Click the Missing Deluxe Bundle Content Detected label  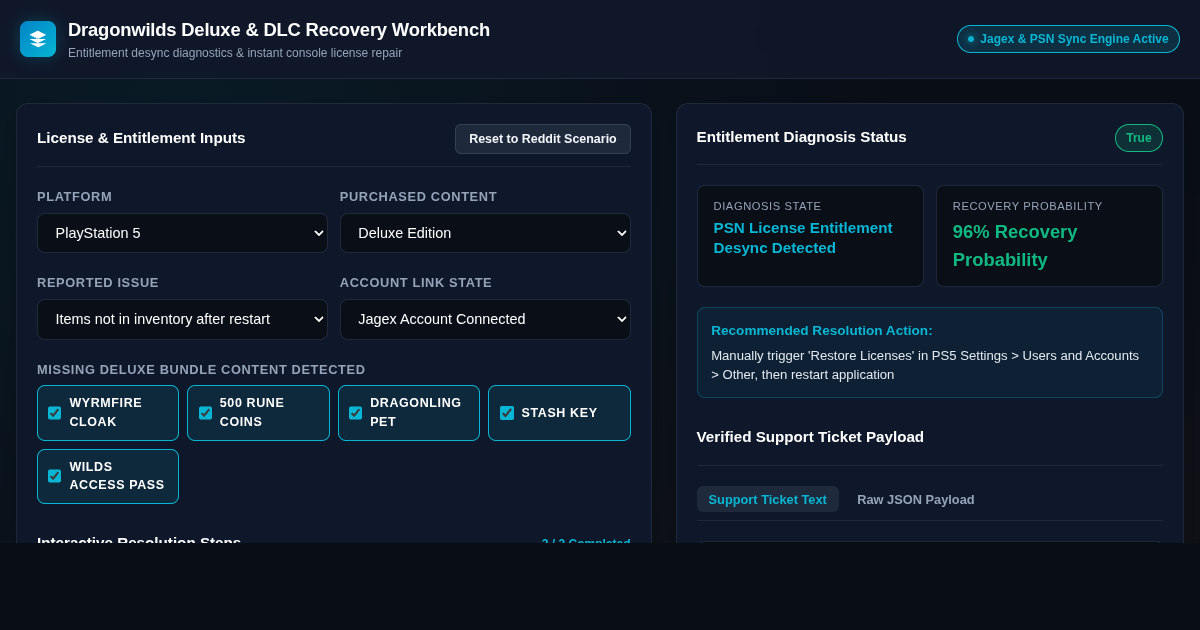pyautogui.click(x=201, y=370)
